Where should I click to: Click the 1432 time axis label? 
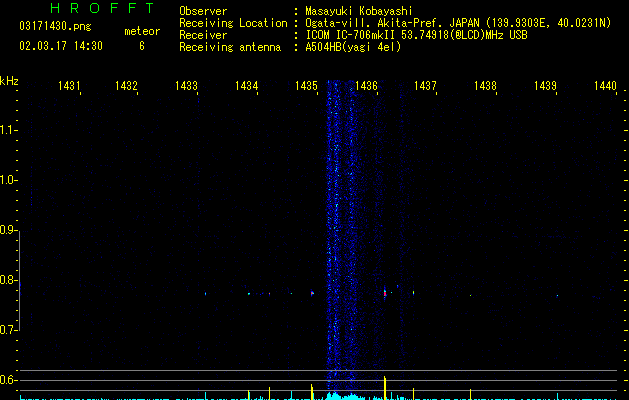click(x=126, y=86)
